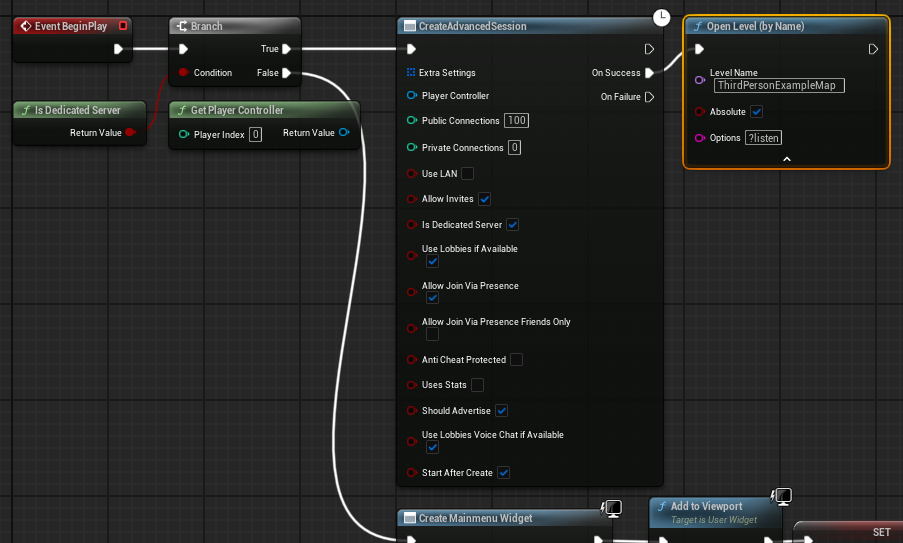
Task: Click the Extra Settings array pin
Action: pyautogui.click(x=411, y=73)
